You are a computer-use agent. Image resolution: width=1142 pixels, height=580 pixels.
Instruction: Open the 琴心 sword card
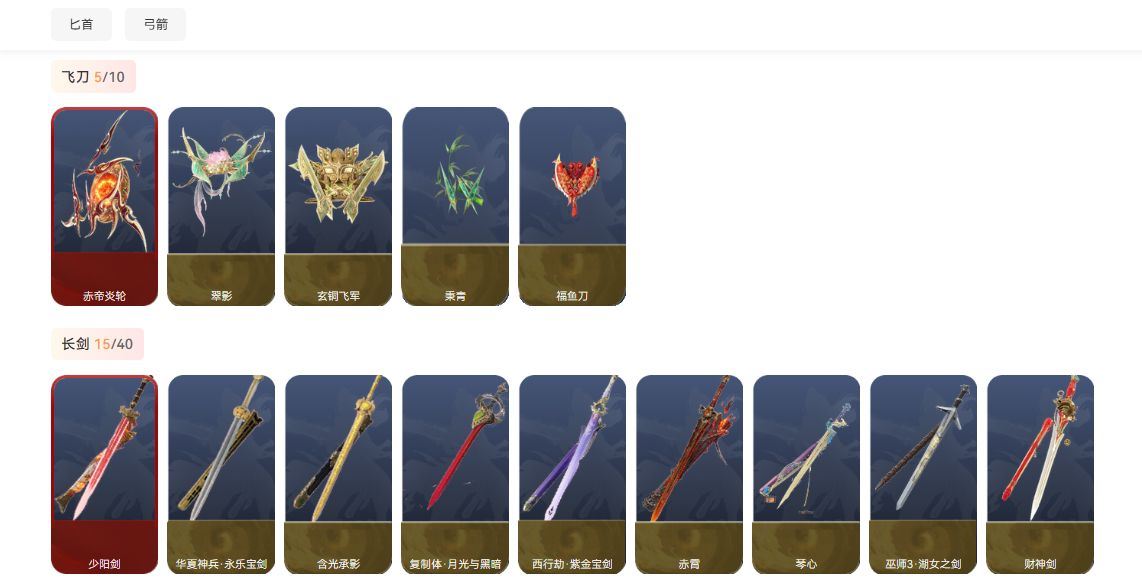806,474
